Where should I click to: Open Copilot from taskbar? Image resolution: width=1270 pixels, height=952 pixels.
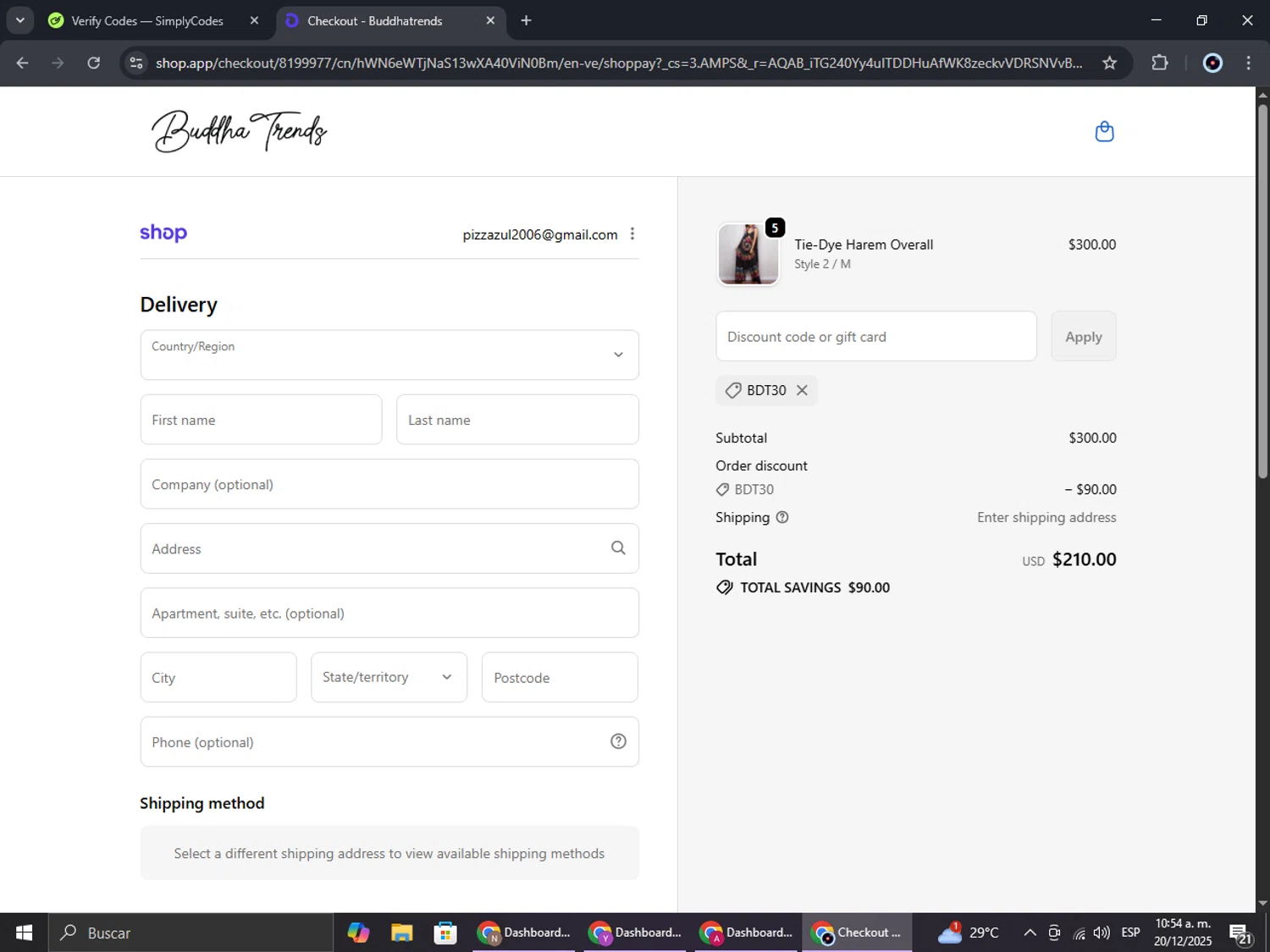(358, 933)
